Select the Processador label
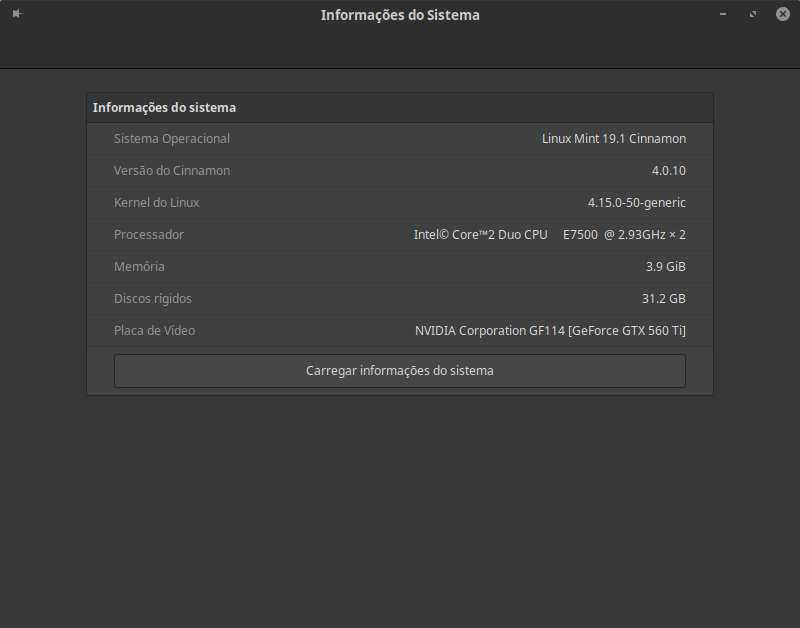This screenshot has height=628, width=800. point(149,235)
